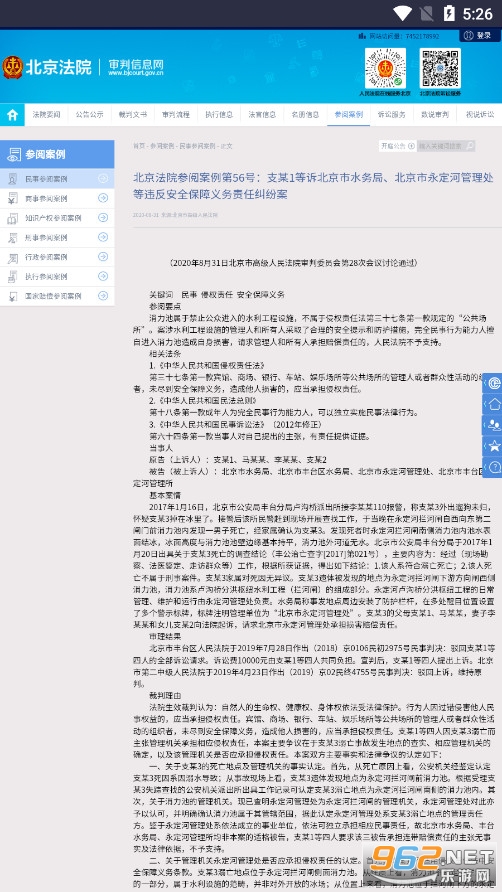The height and width of the screenshot is (892, 502).
Task: Open the 审判流程 menu item
Action: click(x=176, y=114)
